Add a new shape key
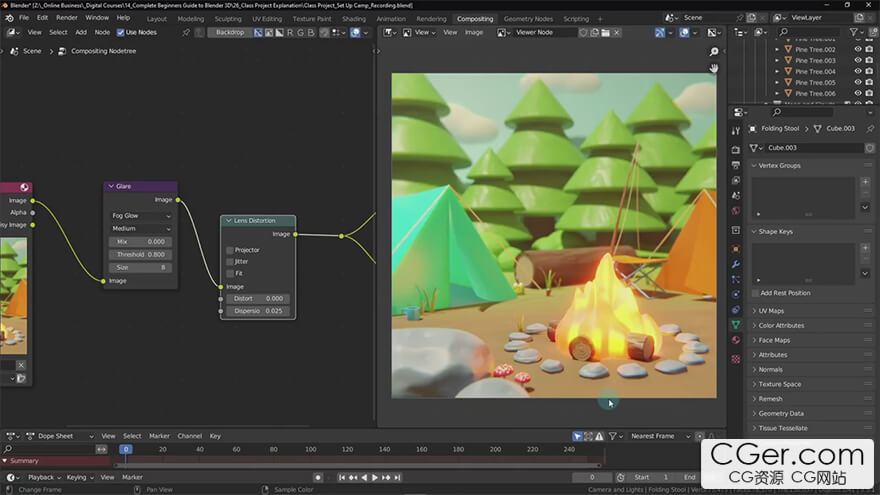Screen dimensions: 880x495 coord(865,248)
